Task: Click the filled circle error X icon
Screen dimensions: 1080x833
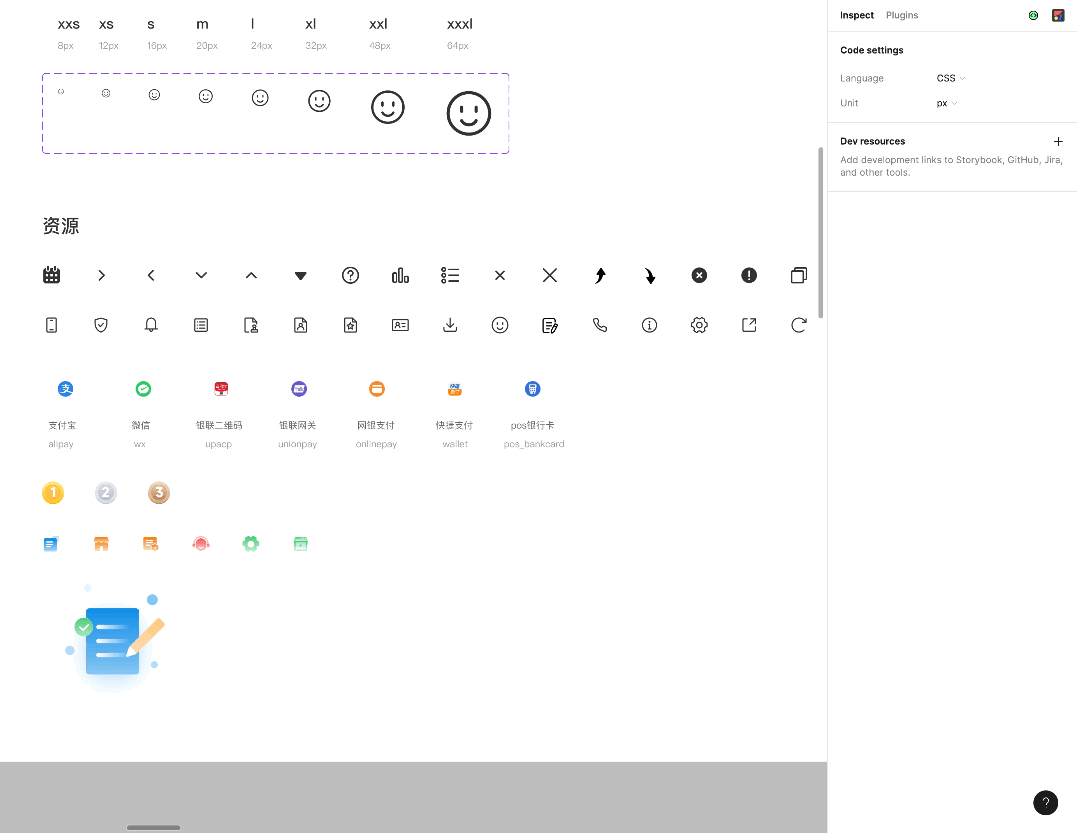Action: 699,276
